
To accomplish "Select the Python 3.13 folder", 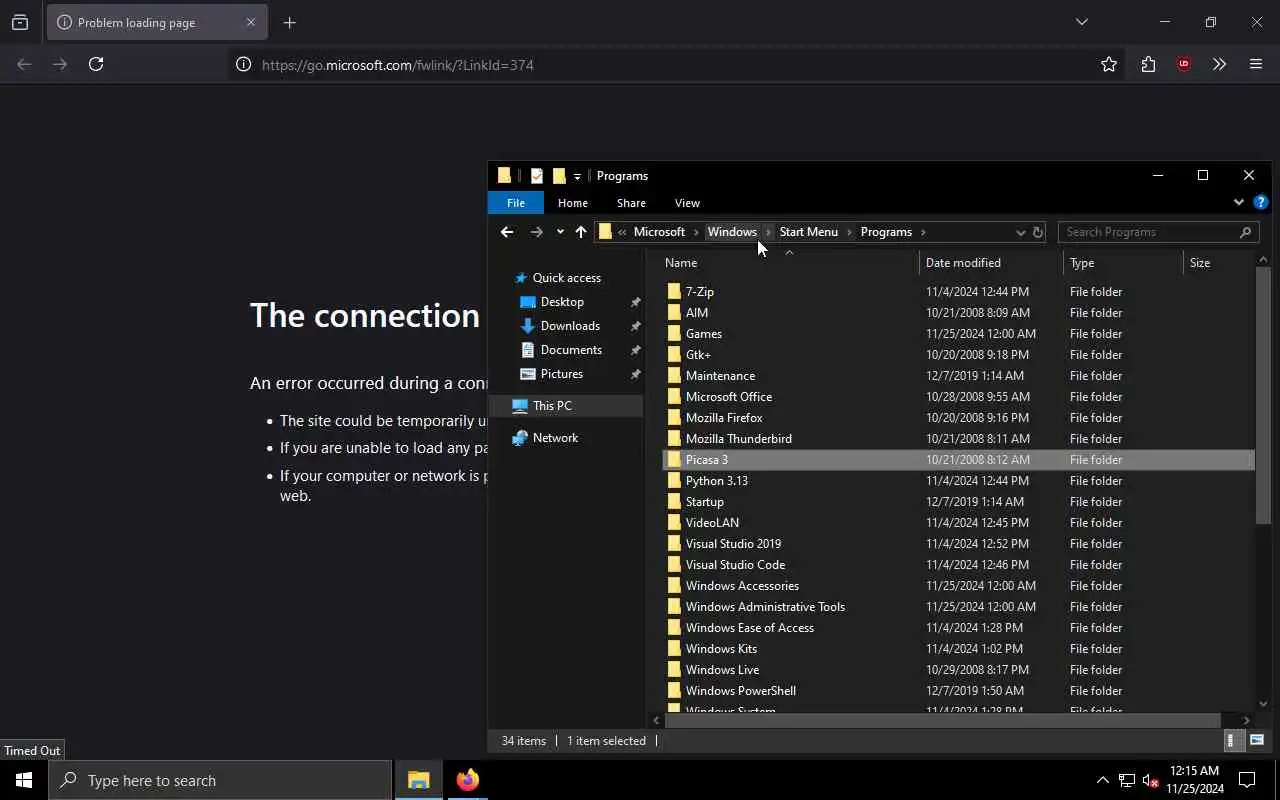I will pos(958,481).
